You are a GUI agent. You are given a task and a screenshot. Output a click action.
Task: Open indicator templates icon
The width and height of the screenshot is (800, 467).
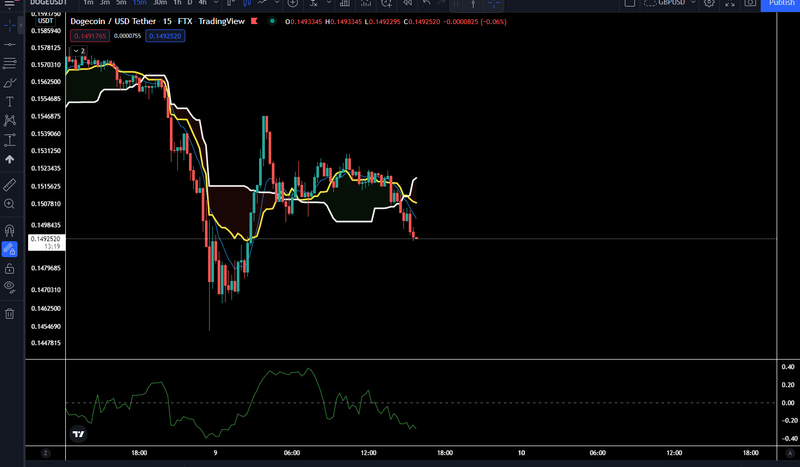366,3
